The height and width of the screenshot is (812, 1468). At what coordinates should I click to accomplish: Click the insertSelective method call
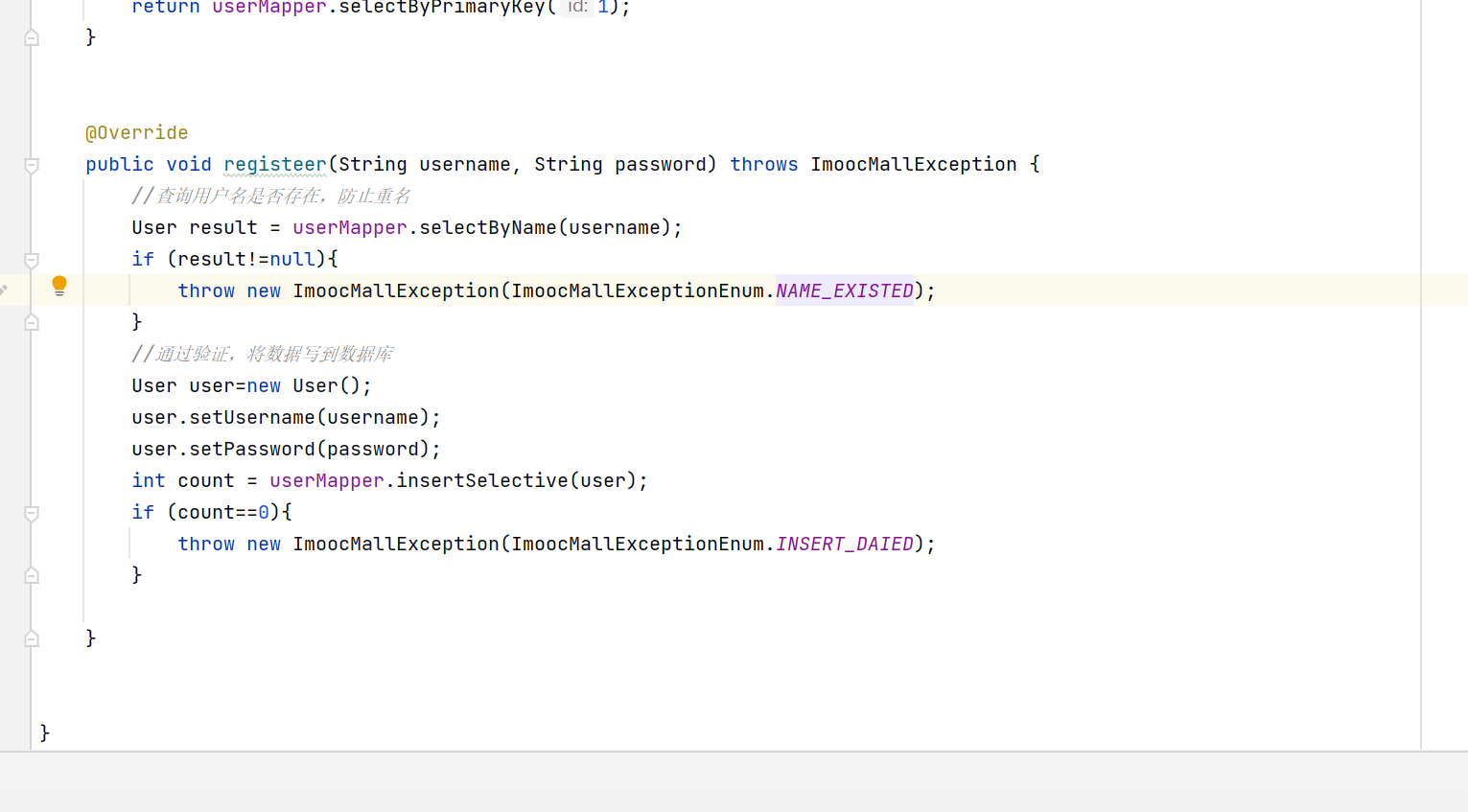tap(482, 480)
